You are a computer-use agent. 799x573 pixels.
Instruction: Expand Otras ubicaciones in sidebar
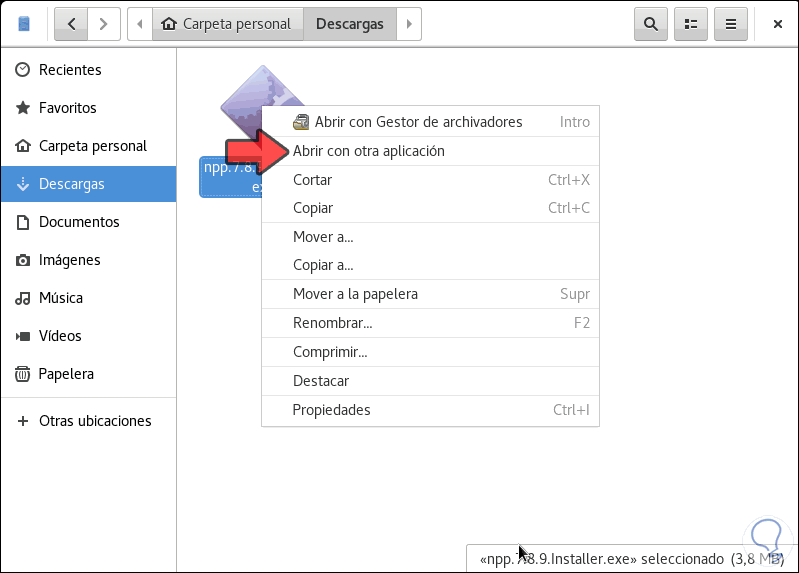(x=94, y=421)
